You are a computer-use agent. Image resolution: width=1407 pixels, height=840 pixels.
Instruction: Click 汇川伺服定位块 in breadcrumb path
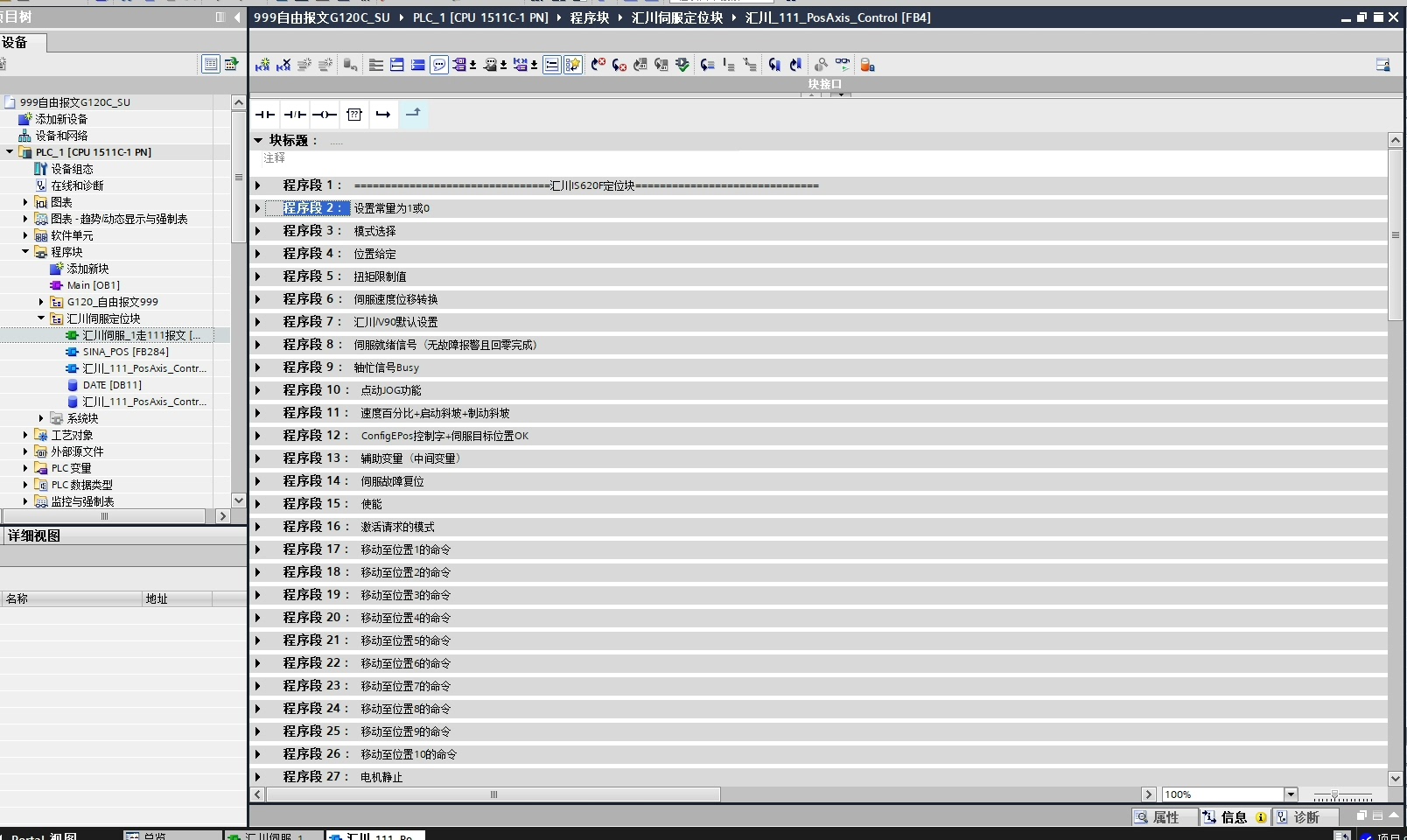677,17
